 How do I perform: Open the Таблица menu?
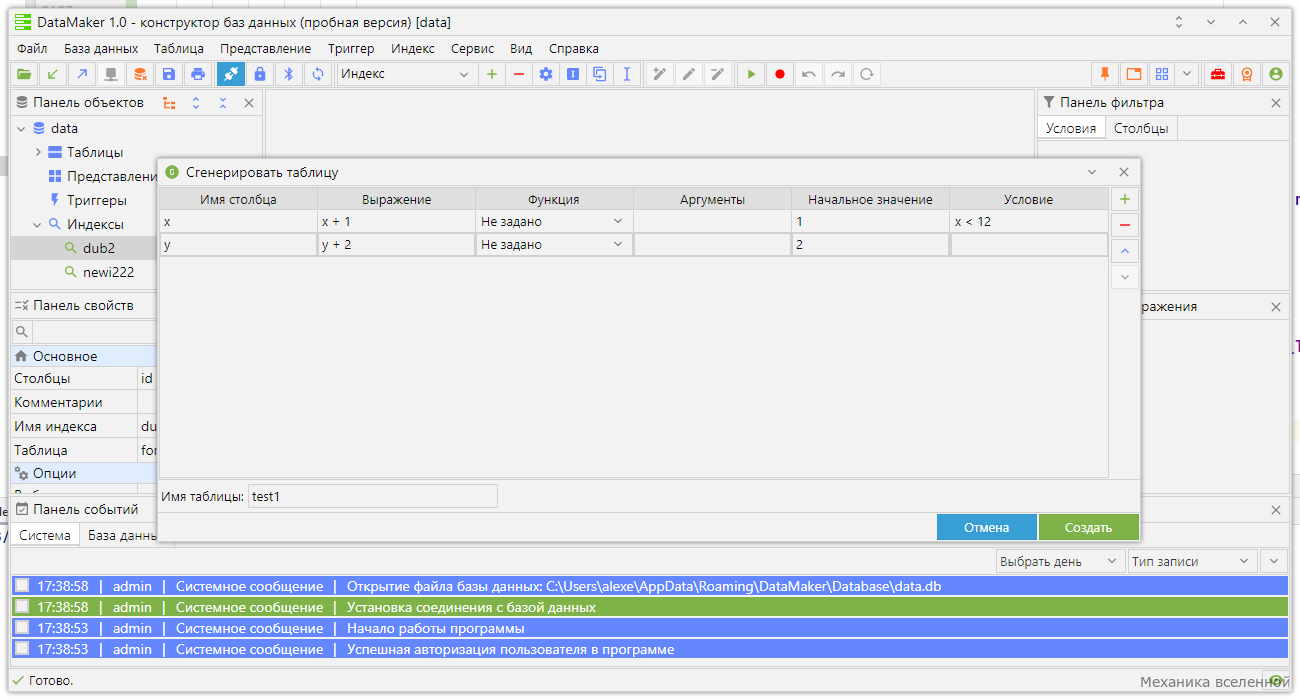pyautogui.click(x=179, y=48)
